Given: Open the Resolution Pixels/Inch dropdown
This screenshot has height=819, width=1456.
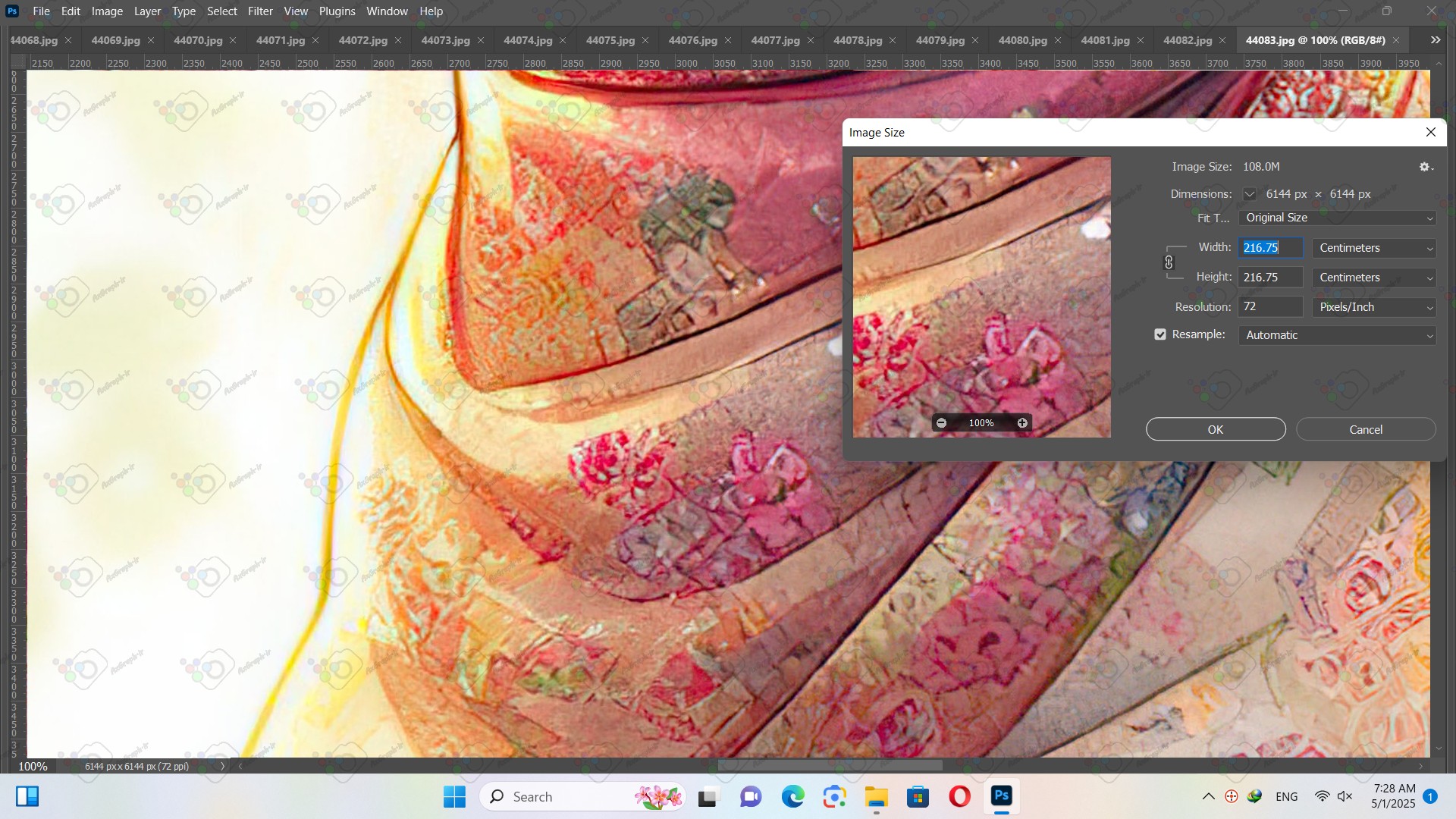Looking at the screenshot, I should pyautogui.click(x=1374, y=307).
